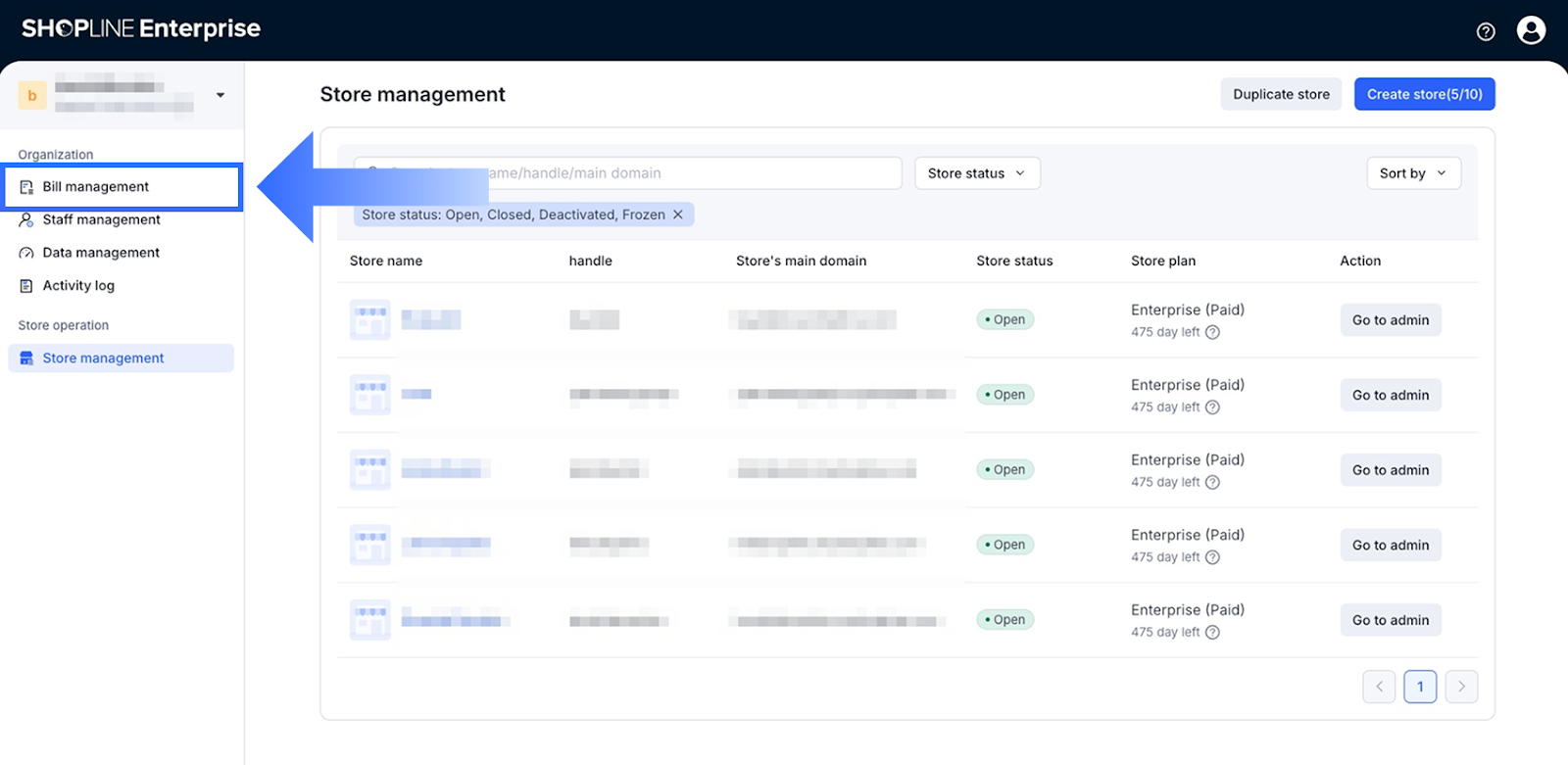Image resolution: width=1568 pixels, height=765 pixels.
Task: Open the user account avatar icon
Action: click(1531, 30)
